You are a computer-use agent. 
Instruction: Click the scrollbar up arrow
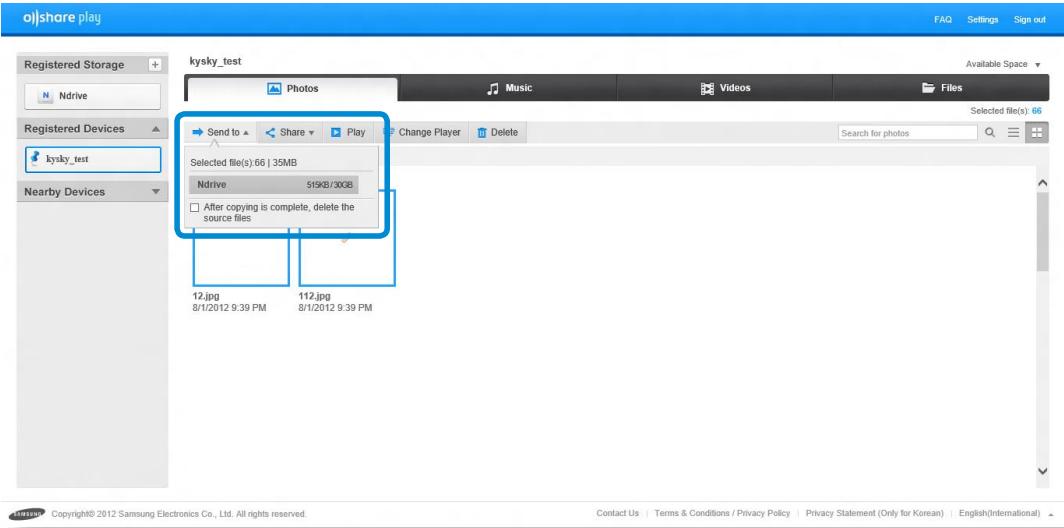[x=1042, y=183]
